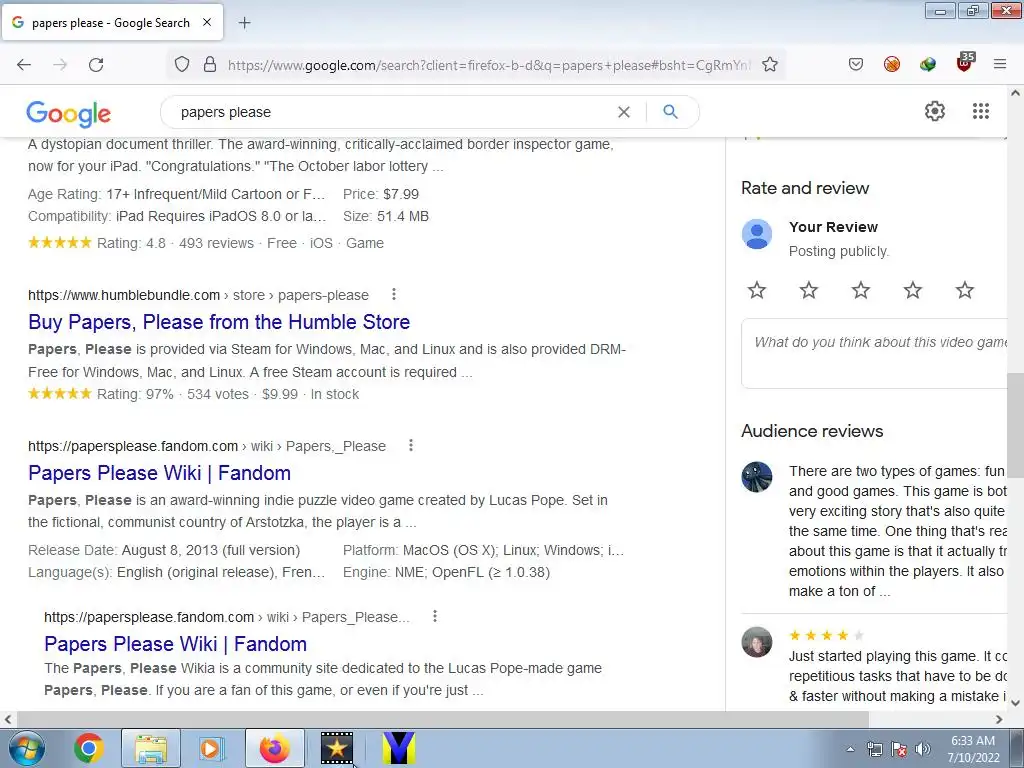
Task: Open File Explorer from the taskbar
Action: (x=150, y=748)
